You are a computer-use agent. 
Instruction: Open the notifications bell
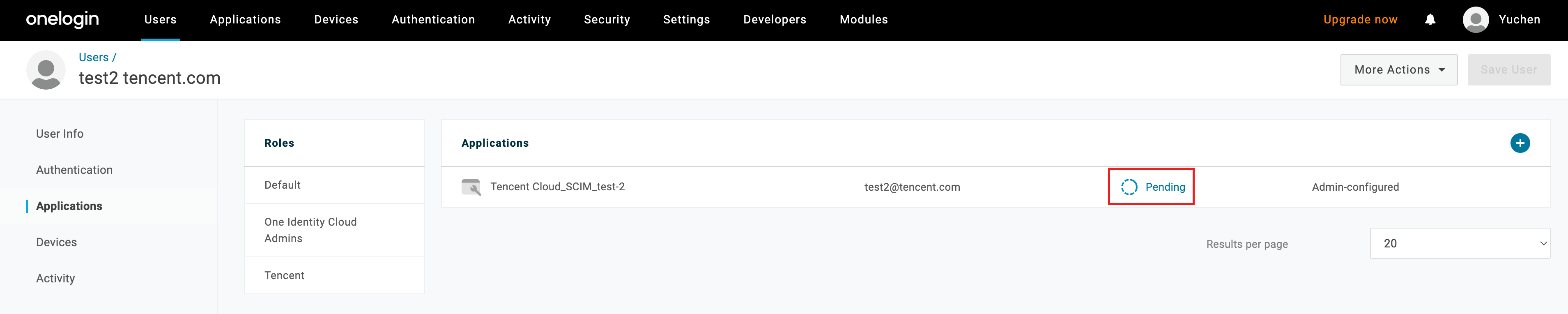(1430, 19)
